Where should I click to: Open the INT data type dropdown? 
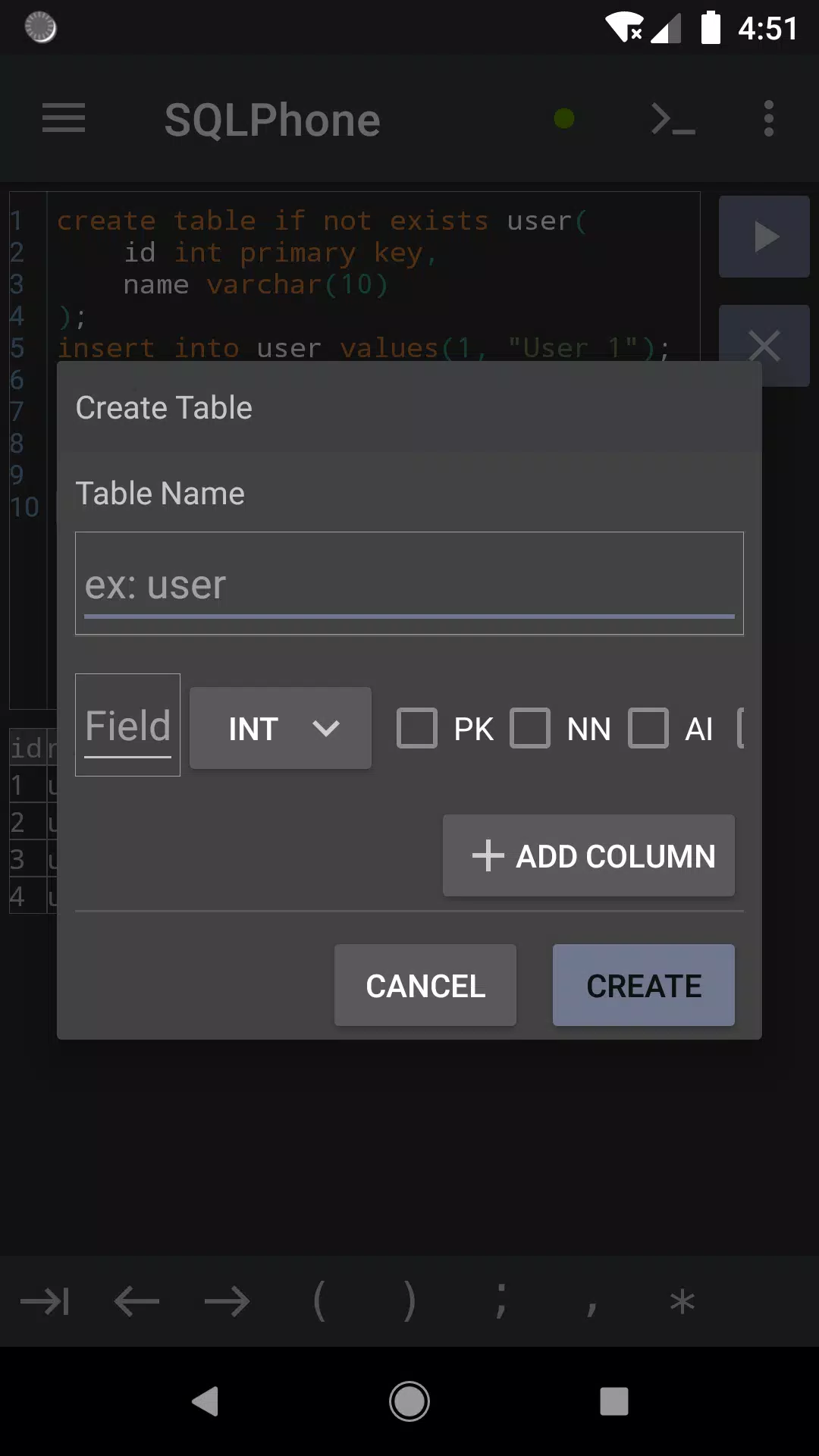281,728
